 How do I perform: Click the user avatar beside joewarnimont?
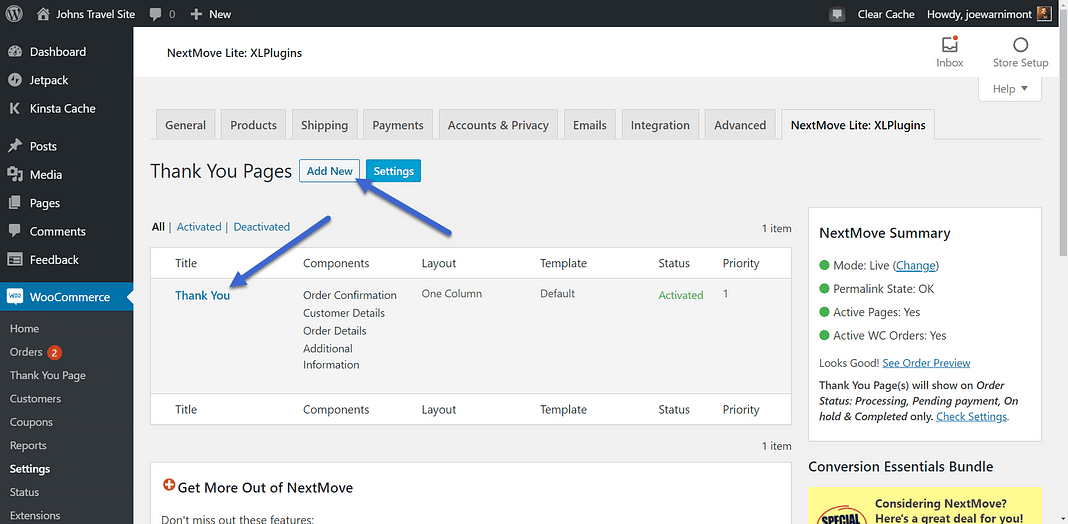[x=1044, y=14]
